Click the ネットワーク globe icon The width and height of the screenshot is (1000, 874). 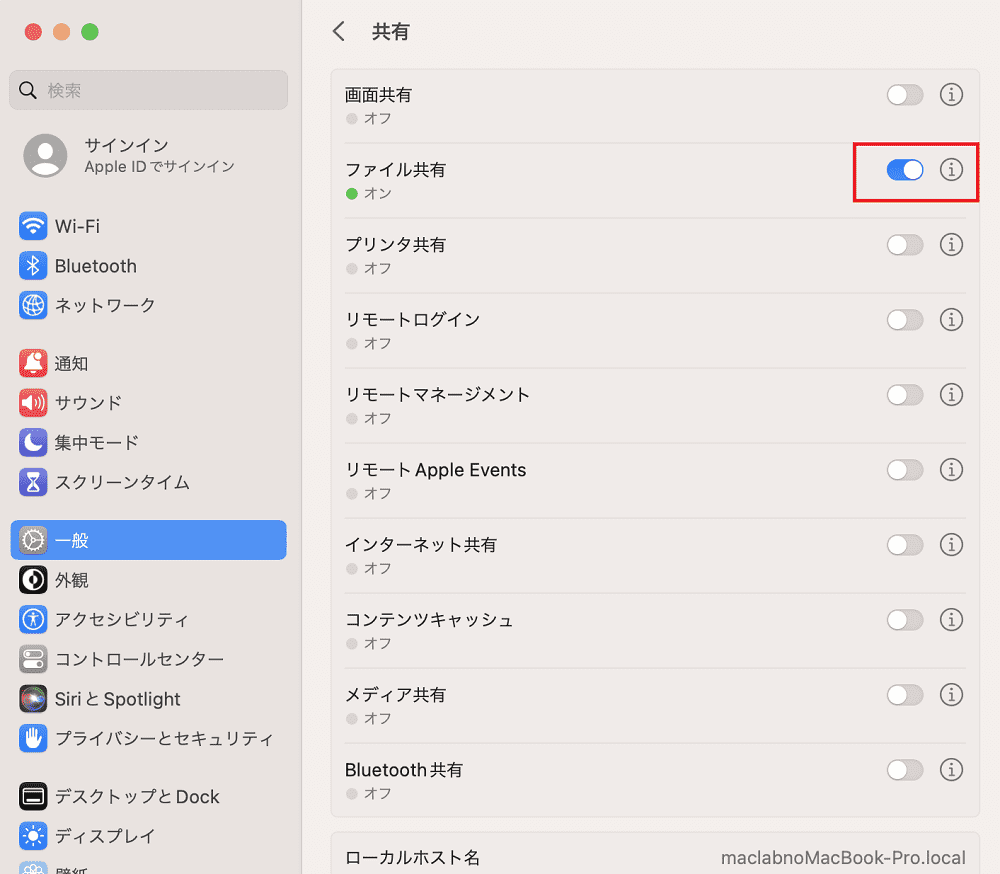click(x=33, y=306)
